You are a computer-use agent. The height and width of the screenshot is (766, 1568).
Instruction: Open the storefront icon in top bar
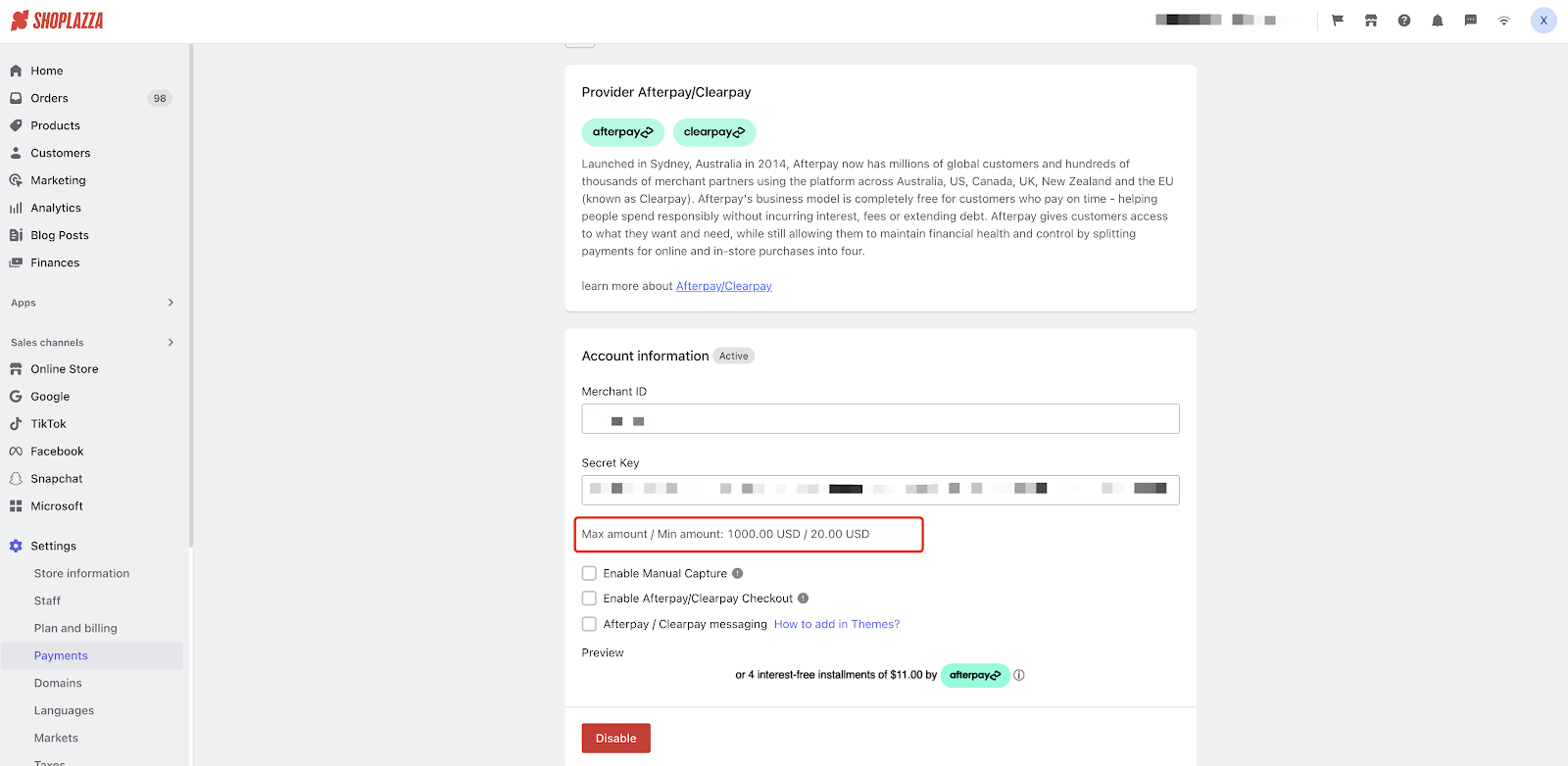pyautogui.click(x=1371, y=21)
